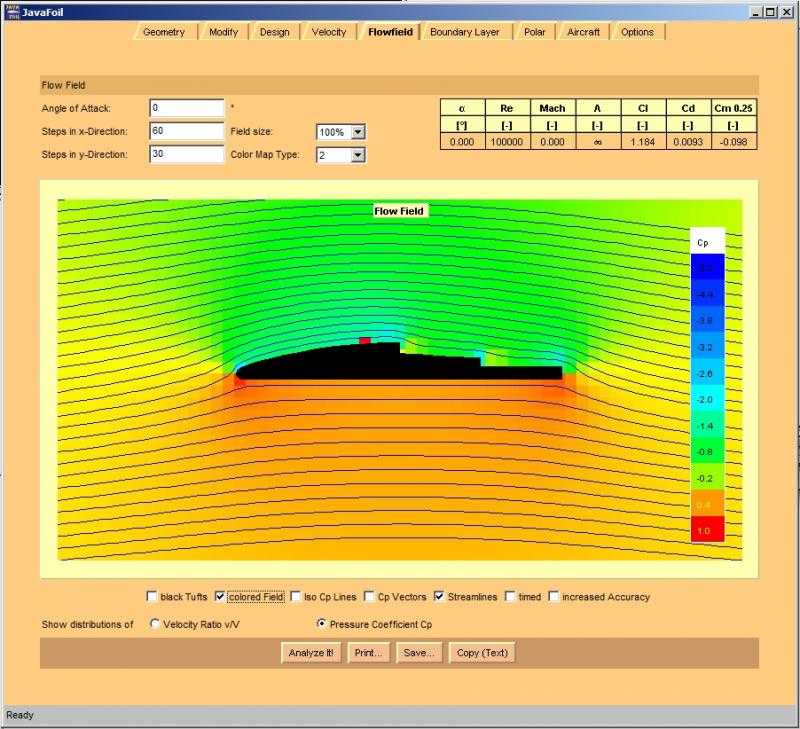Click the Angle of Attack input field
The height and width of the screenshot is (729, 800).
(186, 108)
